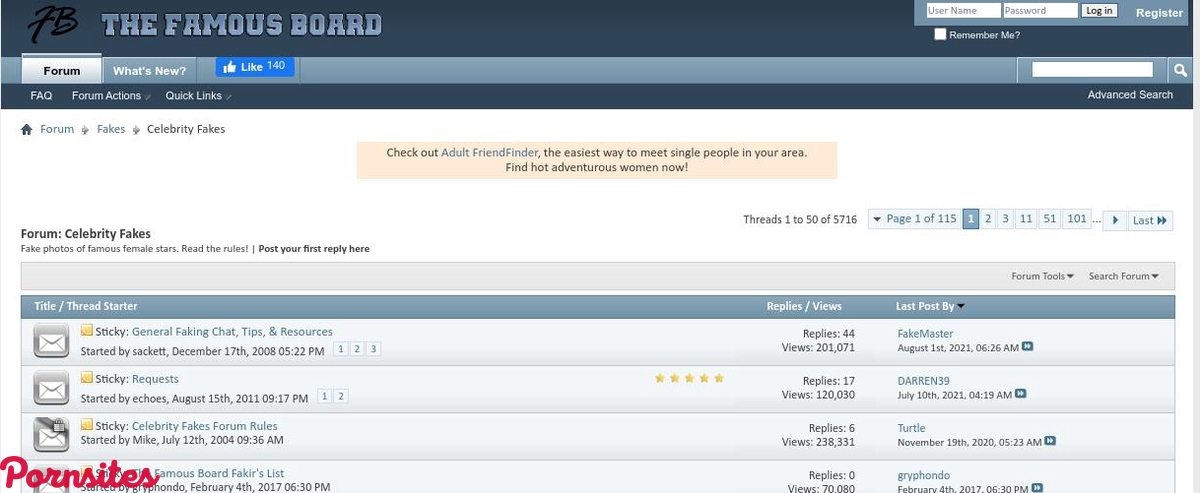Click the Log in button
This screenshot has height=493, width=1200.
click(x=1099, y=11)
